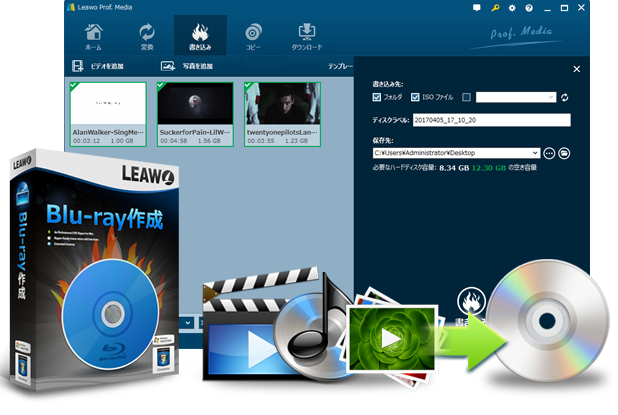Expand the bottom bar dropdown arrow

pos(188,323)
